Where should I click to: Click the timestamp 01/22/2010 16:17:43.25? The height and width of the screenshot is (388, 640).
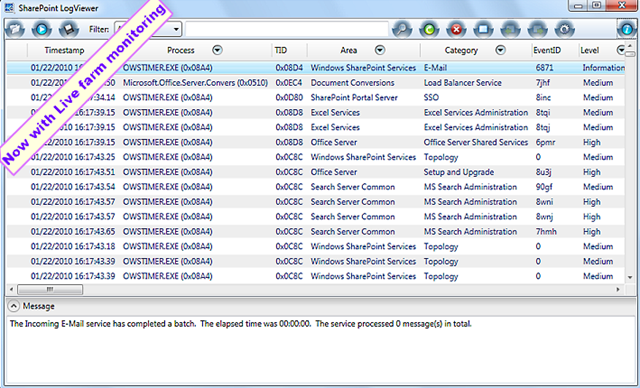pyautogui.click(x=73, y=157)
